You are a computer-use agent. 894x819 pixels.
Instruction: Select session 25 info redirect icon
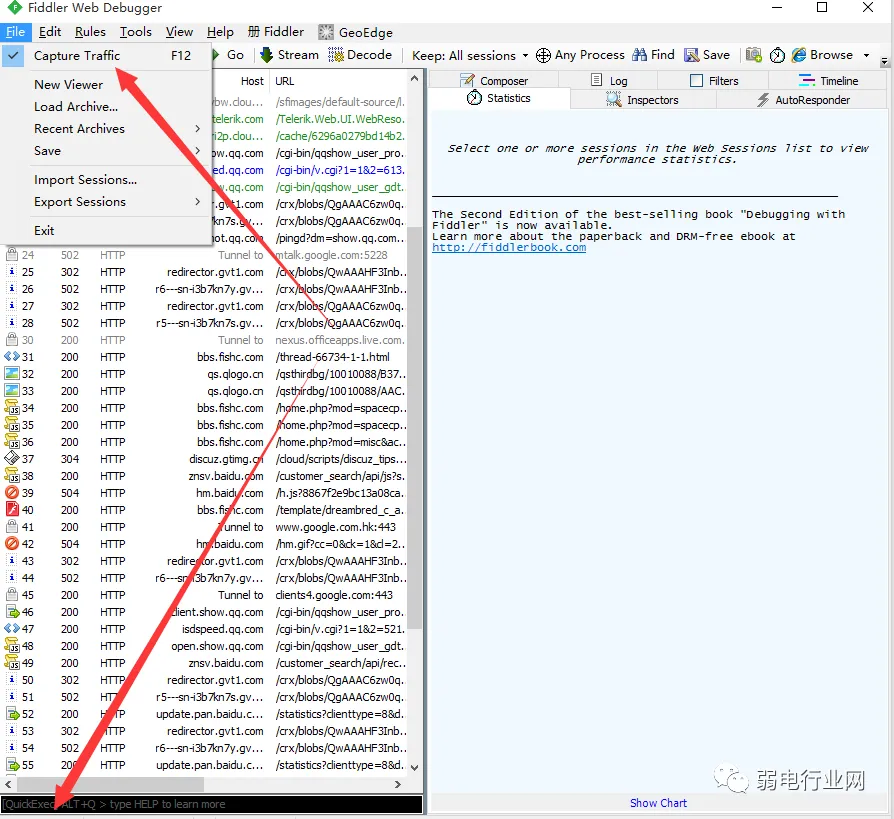click(11, 271)
